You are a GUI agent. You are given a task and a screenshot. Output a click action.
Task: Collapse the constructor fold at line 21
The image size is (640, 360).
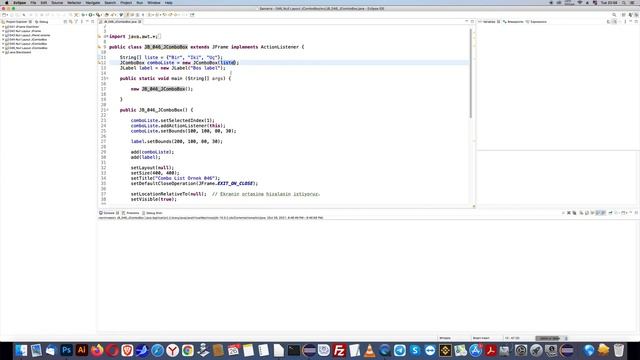(107, 110)
